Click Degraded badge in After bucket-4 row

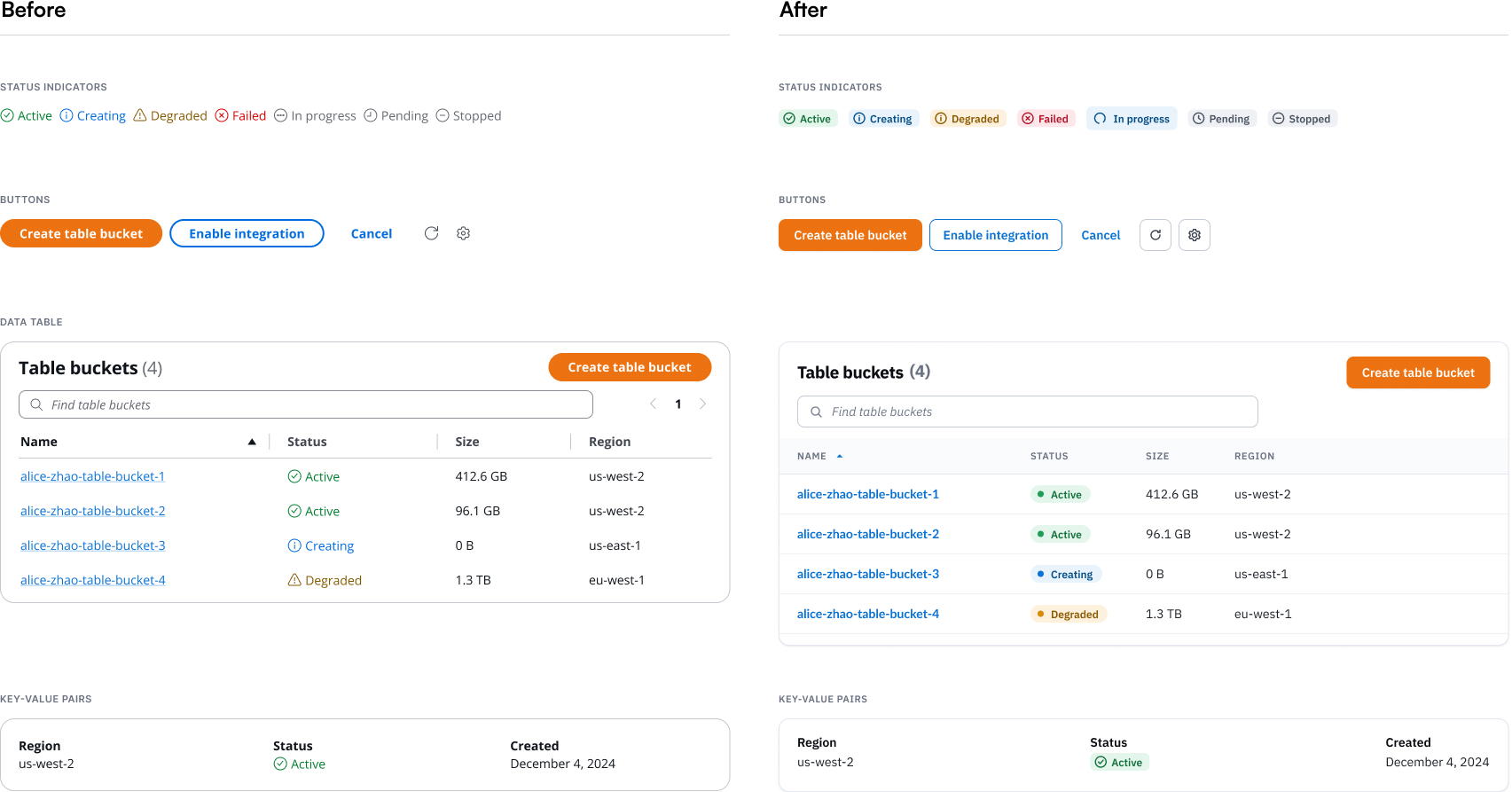(1069, 614)
